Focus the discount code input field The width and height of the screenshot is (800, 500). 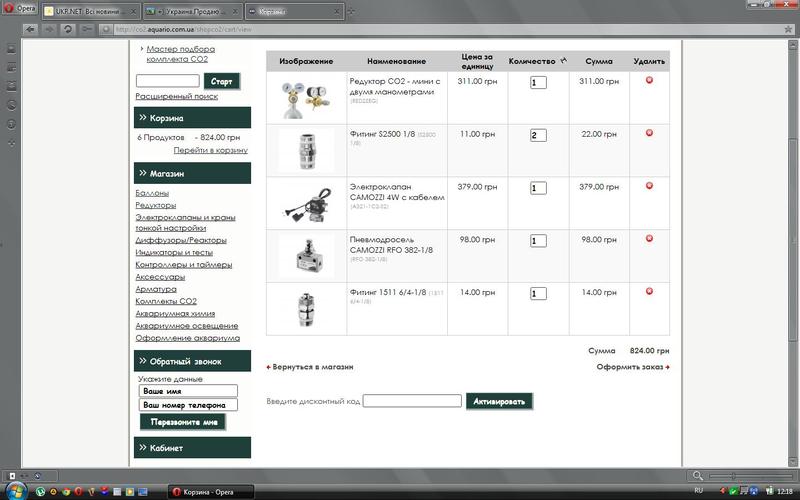[x=412, y=401]
